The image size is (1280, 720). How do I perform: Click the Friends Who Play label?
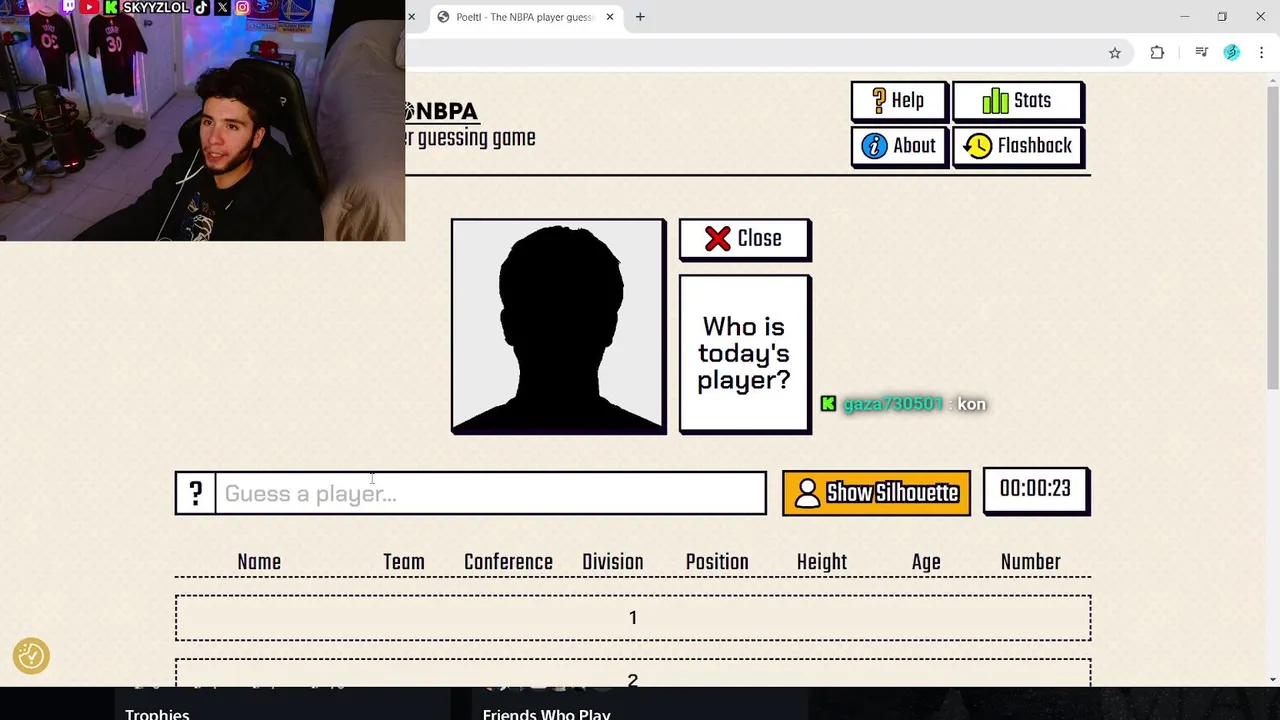pos(546,713)
